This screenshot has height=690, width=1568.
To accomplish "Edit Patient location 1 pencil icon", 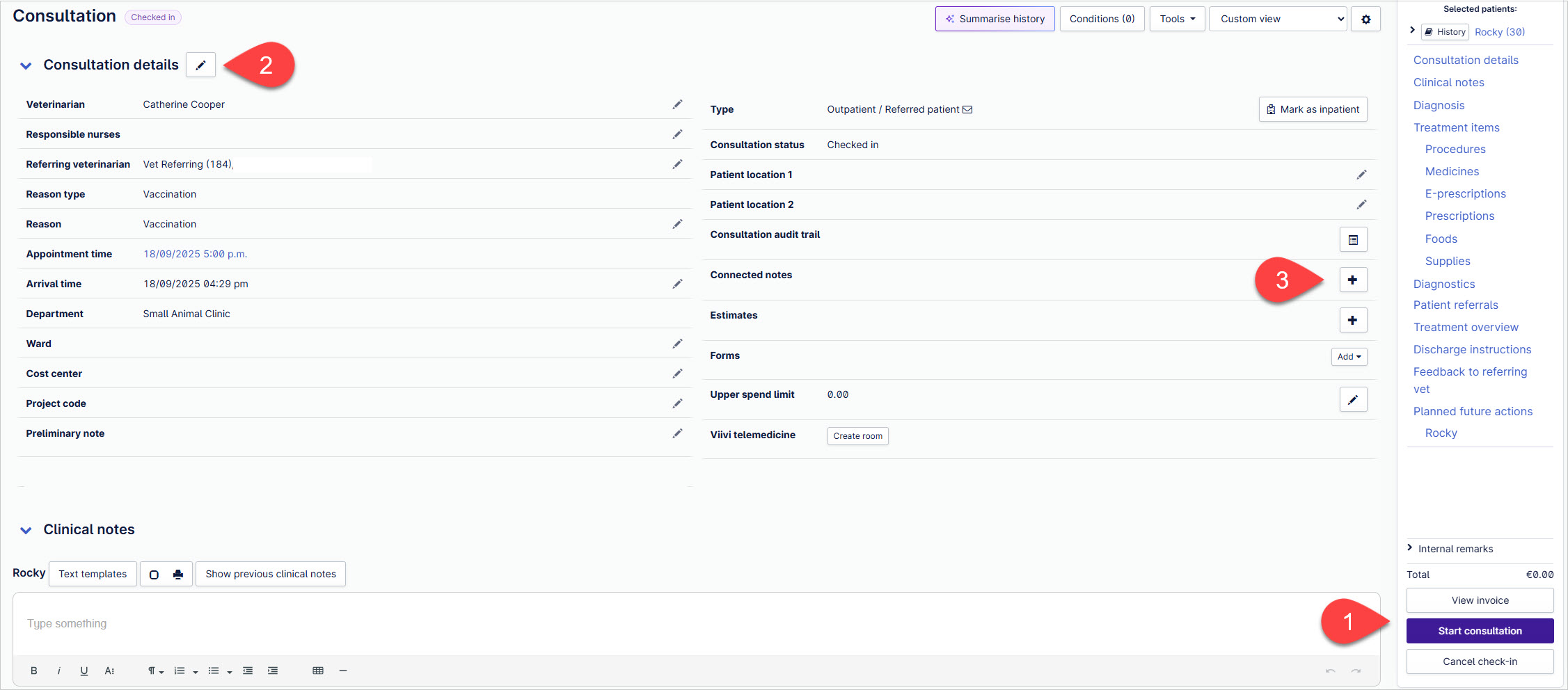I will [x=1361, y=175].
